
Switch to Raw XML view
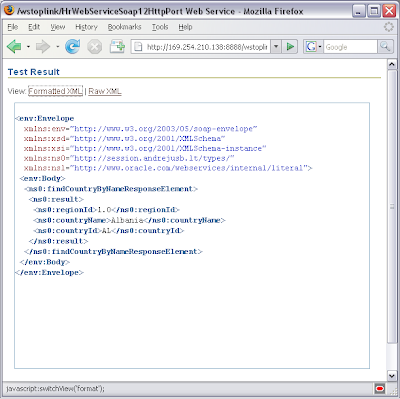tap(105, 91)
